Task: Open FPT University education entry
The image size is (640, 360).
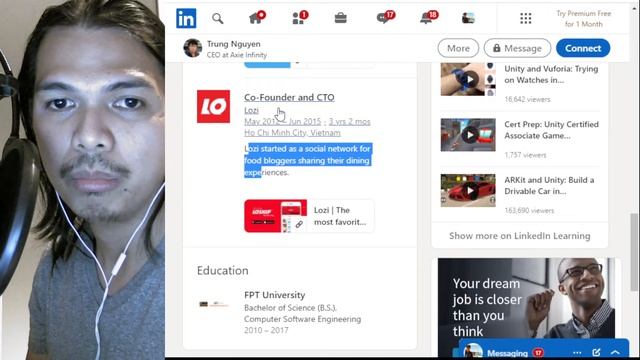Action: pyautogui.click(x=274, y=295)
